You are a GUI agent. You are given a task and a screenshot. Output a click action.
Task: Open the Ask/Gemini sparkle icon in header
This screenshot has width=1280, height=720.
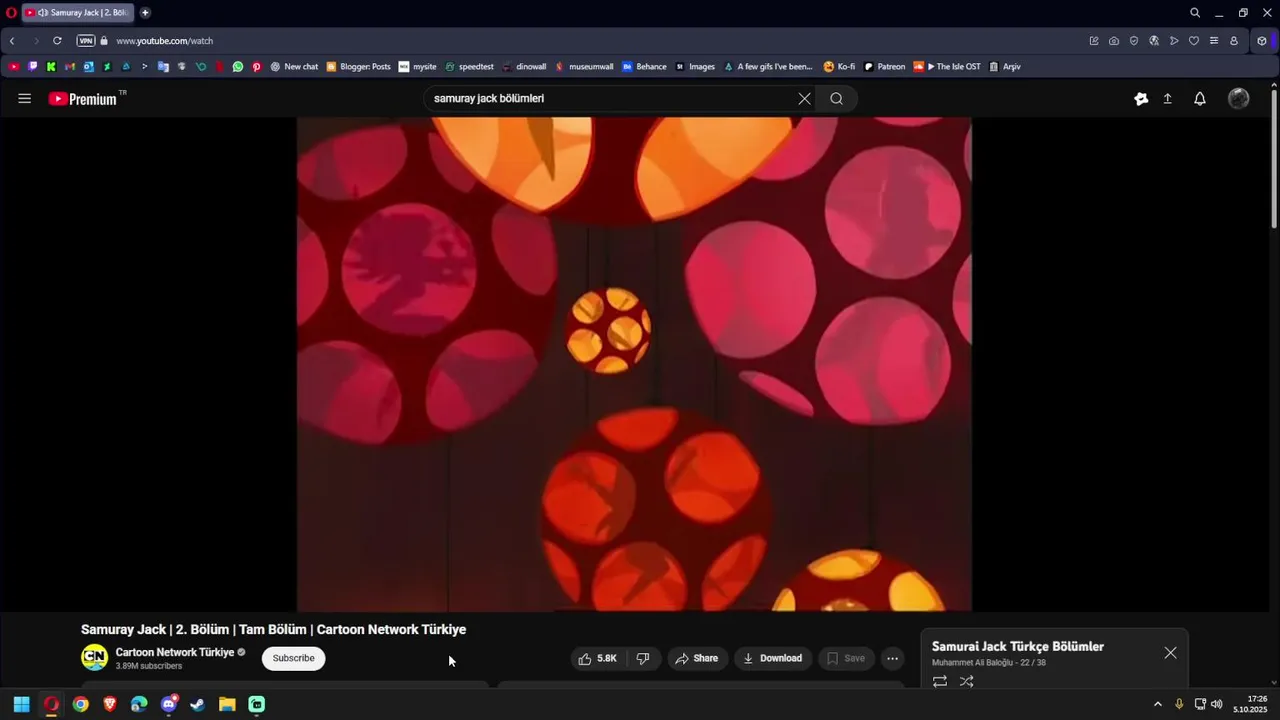click(1141, 98)
